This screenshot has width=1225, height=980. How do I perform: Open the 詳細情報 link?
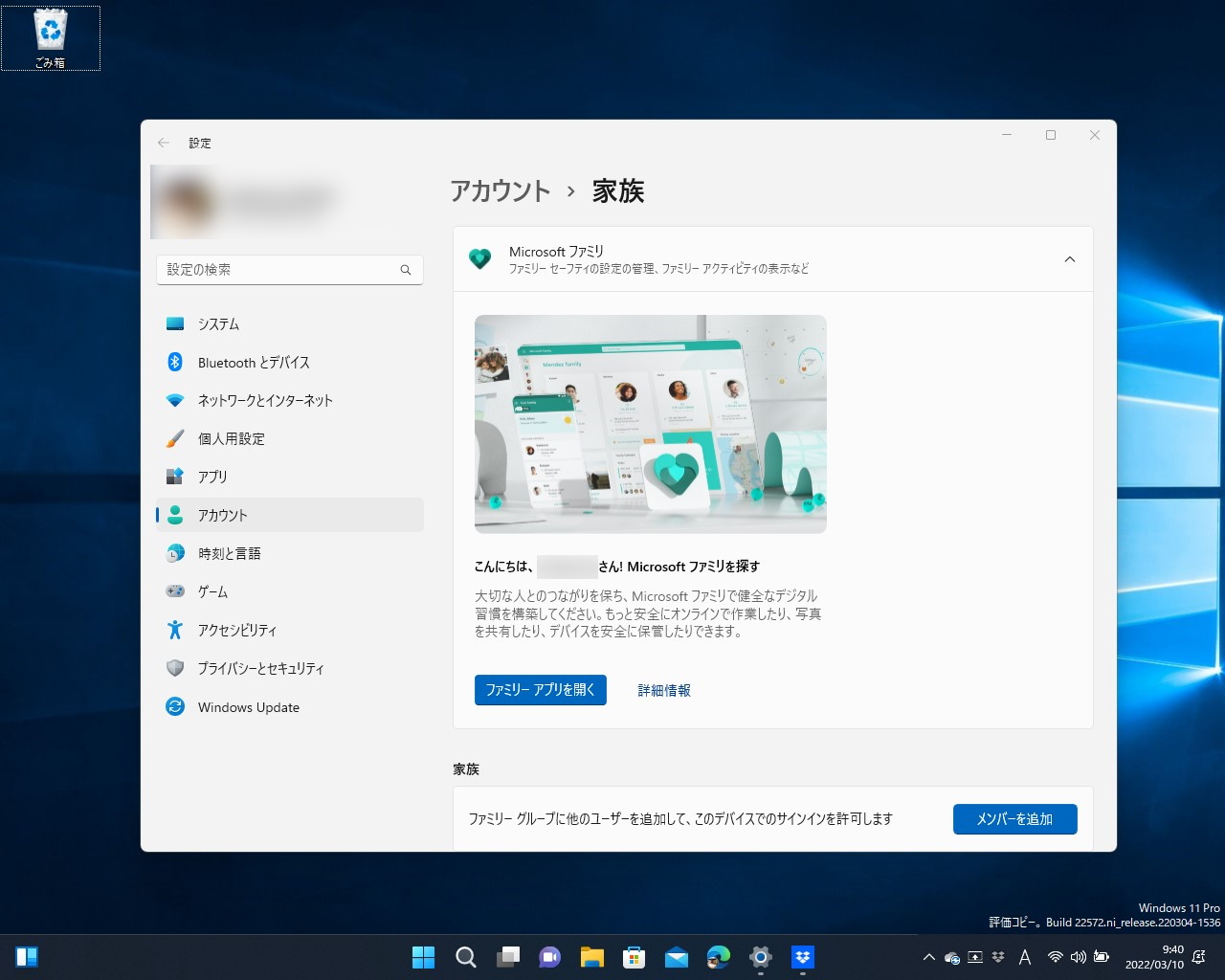point(663,689)
